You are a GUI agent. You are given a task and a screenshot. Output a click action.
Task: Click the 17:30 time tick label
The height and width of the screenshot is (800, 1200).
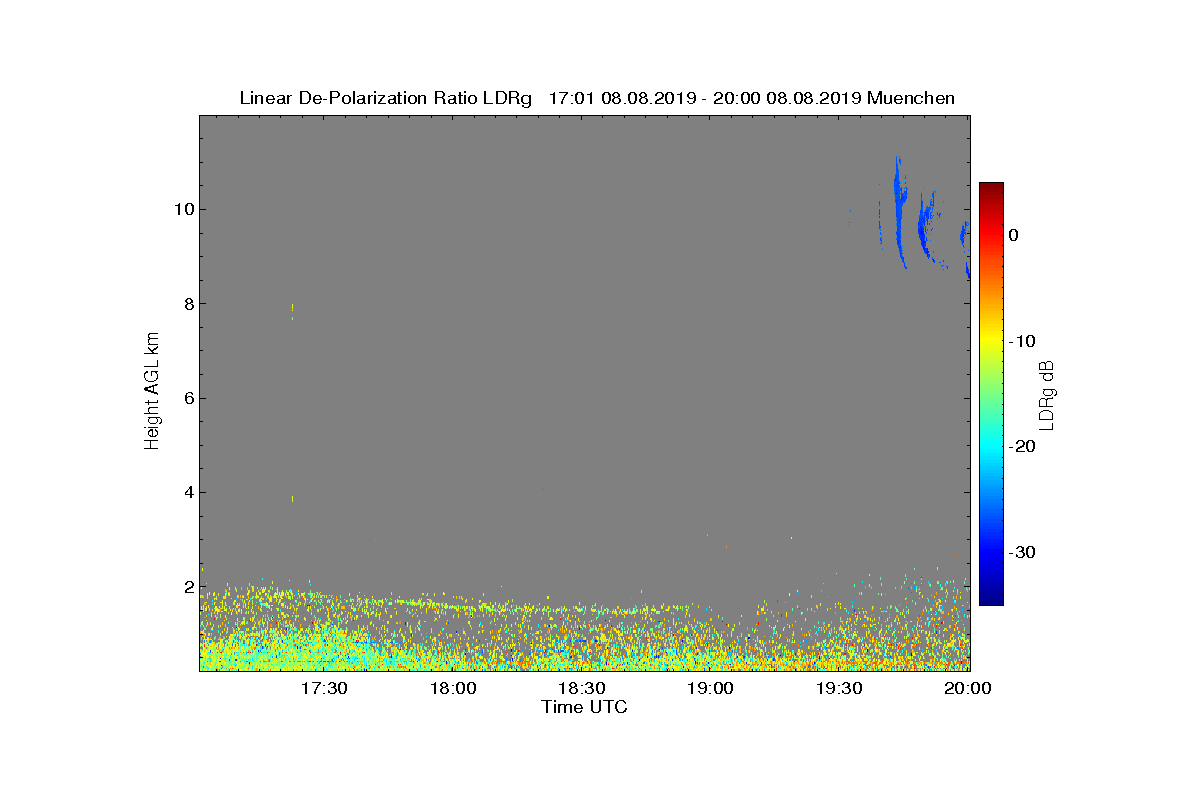(x=325, y=688)
